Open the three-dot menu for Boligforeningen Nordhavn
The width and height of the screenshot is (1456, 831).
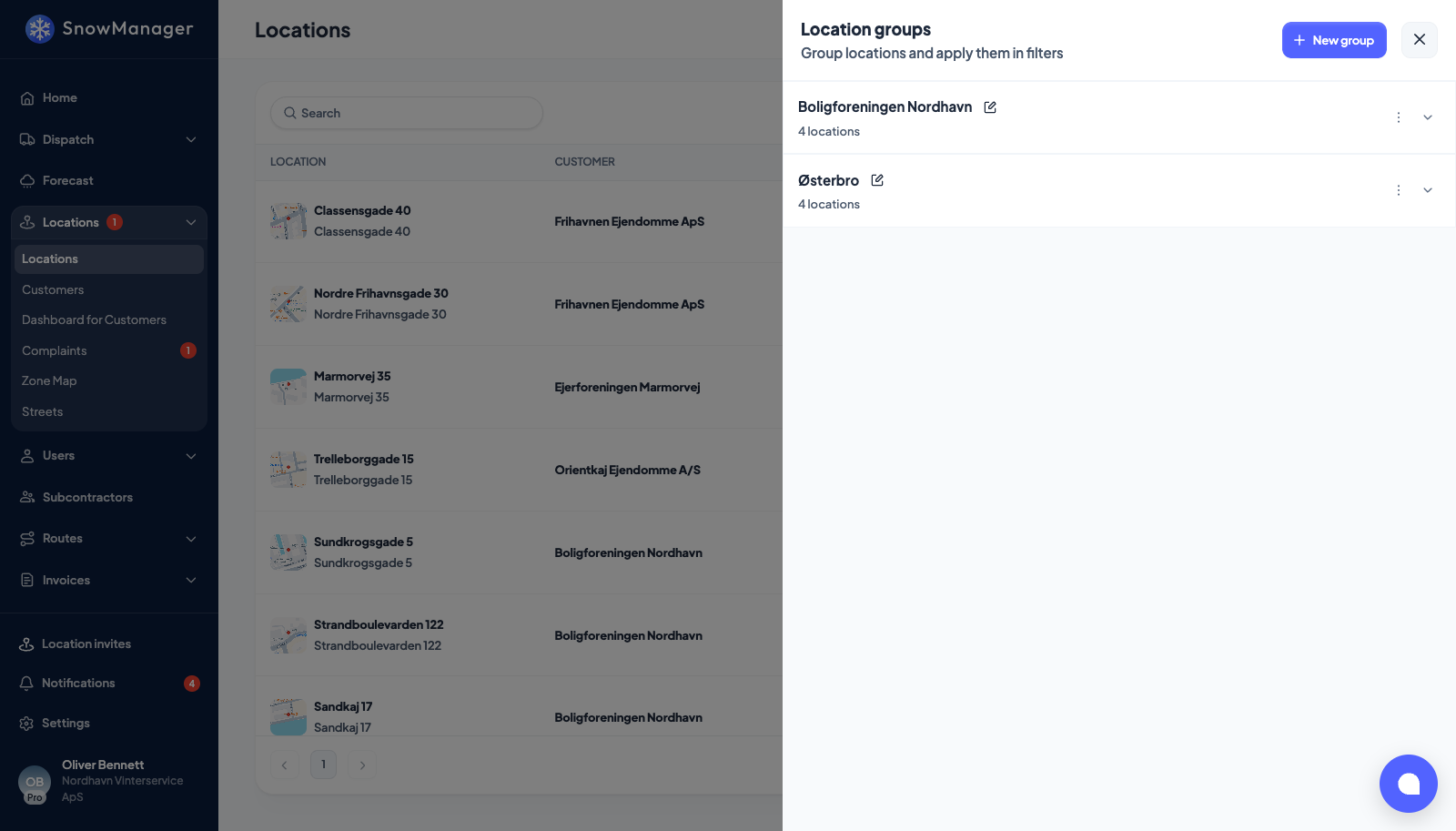point(1399,117)
